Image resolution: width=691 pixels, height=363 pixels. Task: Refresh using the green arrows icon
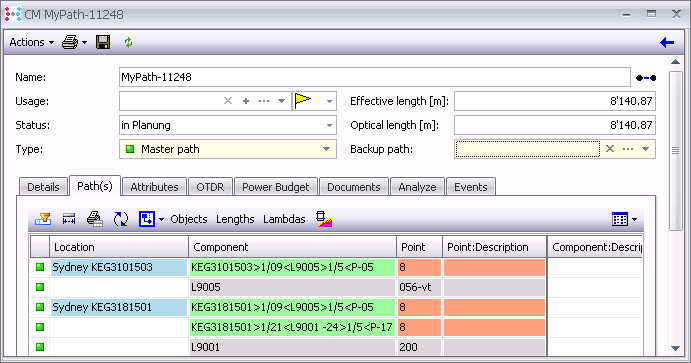coord(128,42)
